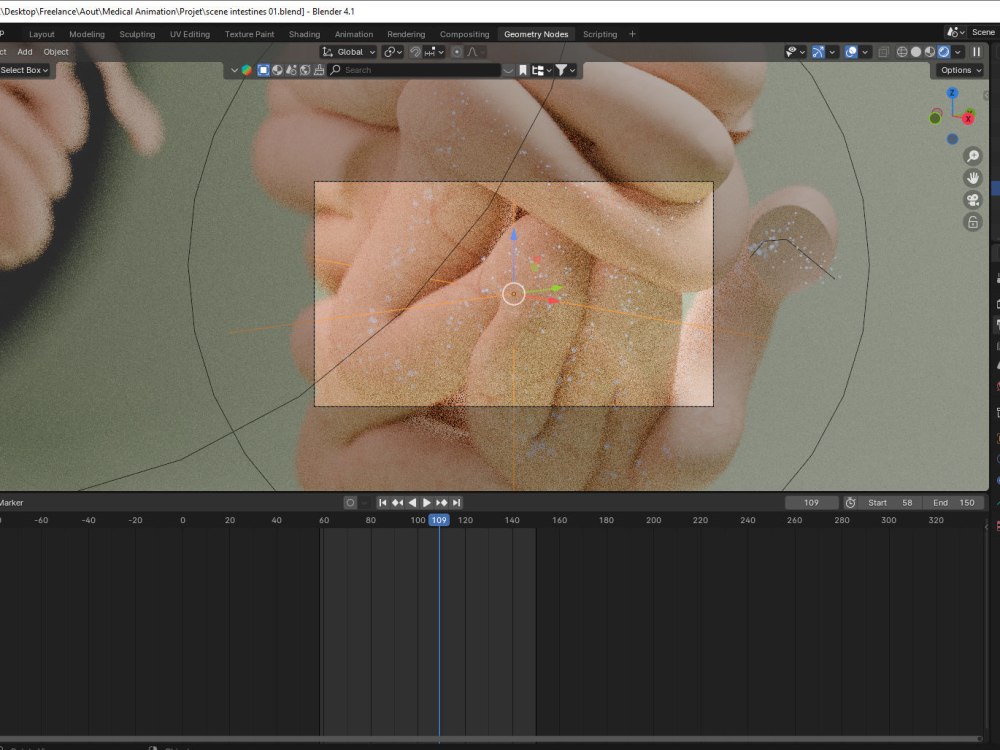The image size is (1000, 750).
Task: Click the zoom view magnifier icon
Action: (x=973, y=156)
